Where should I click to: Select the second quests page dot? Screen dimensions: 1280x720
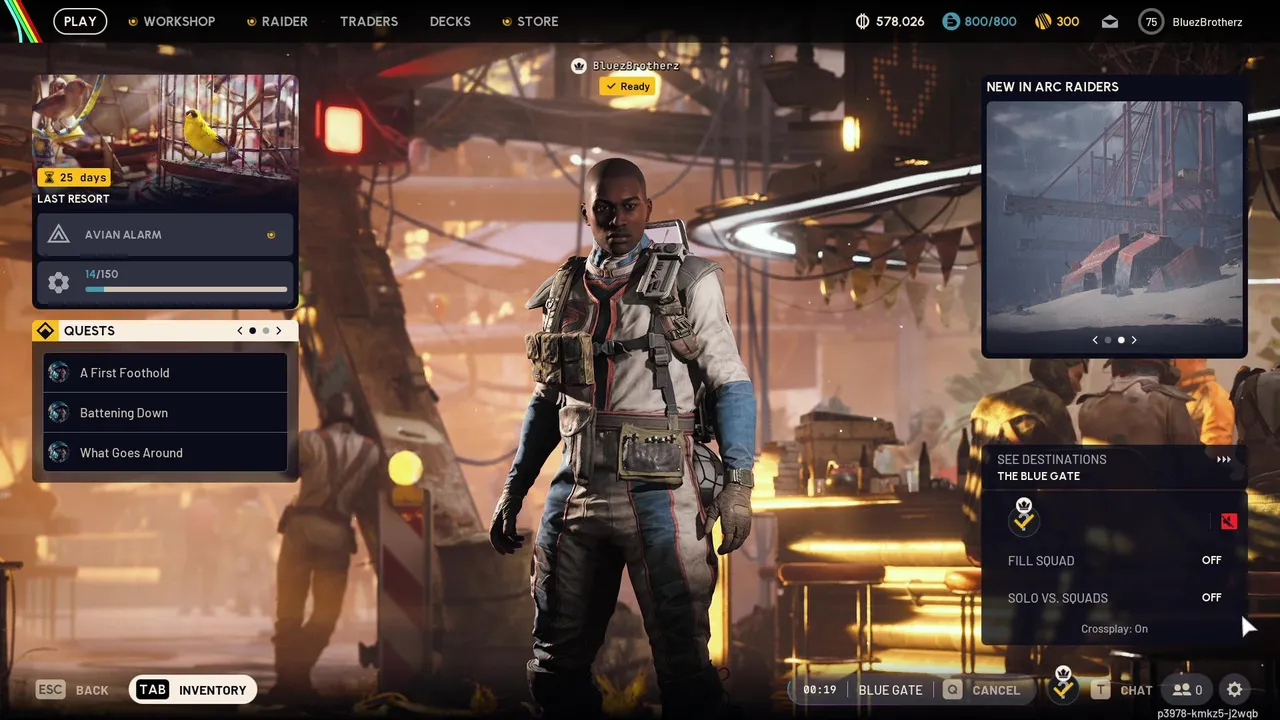point(266,331)
